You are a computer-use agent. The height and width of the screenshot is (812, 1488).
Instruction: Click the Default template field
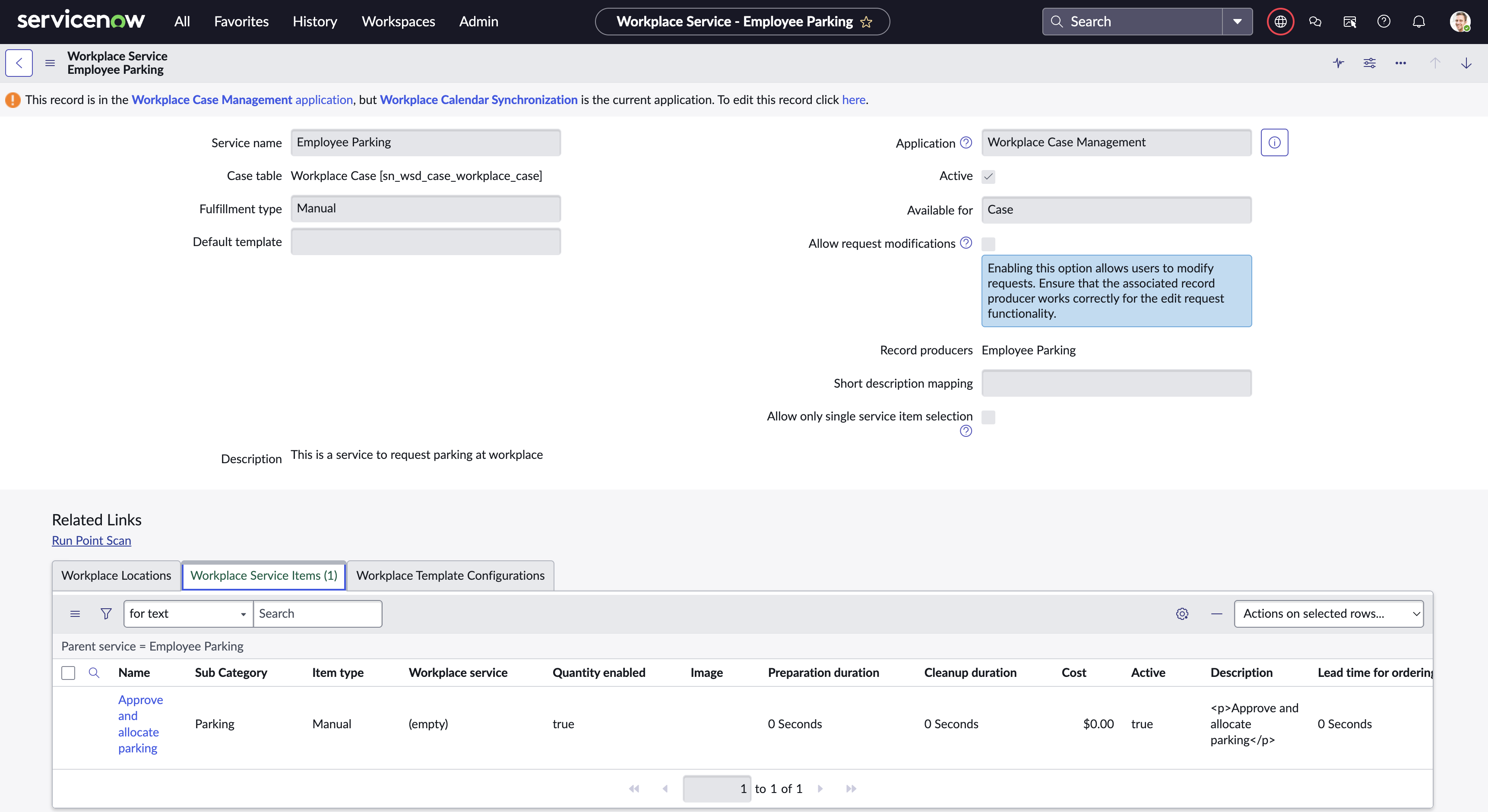426,241
